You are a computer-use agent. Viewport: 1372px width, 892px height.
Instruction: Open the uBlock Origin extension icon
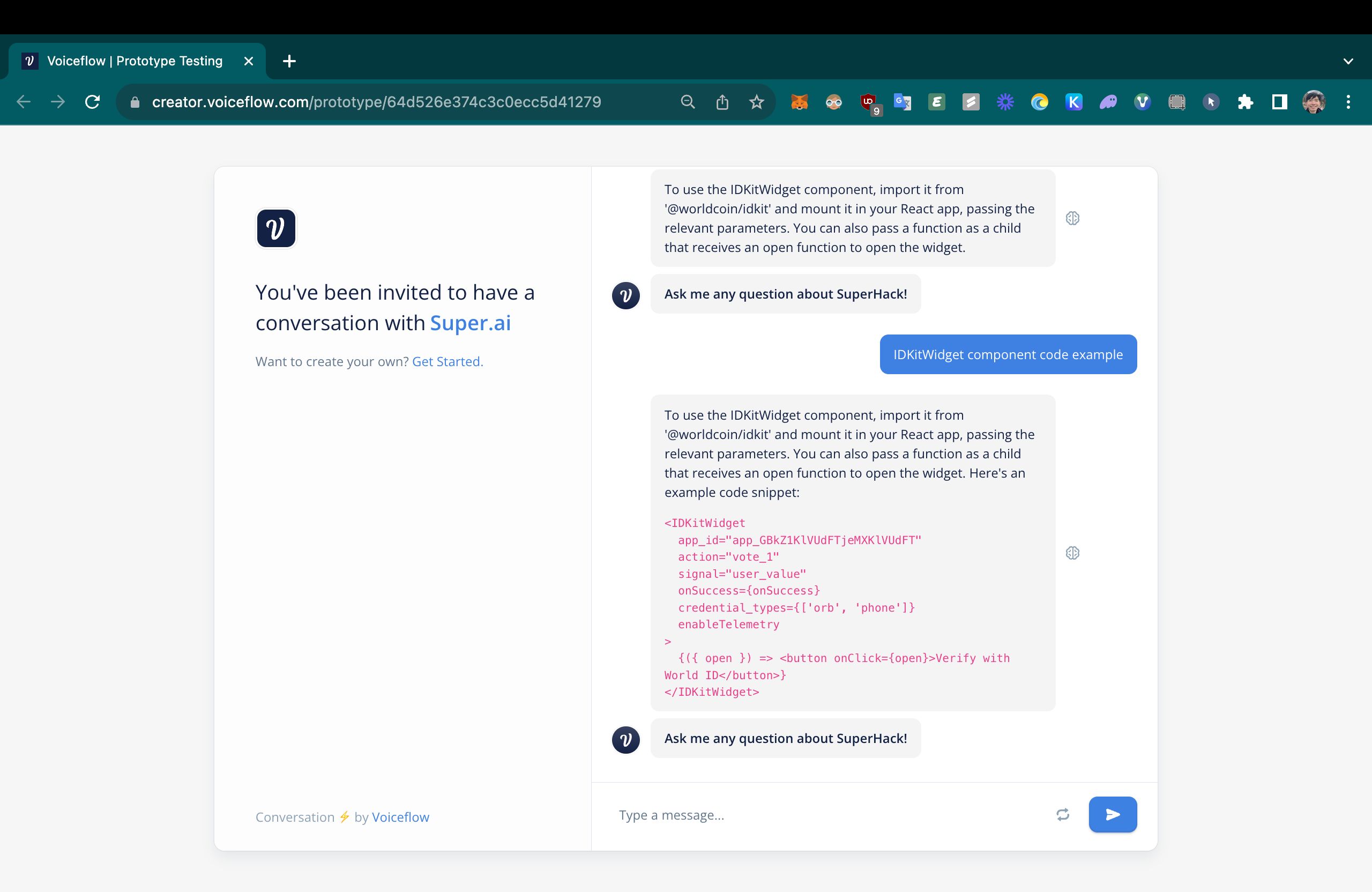pos(868,103)
